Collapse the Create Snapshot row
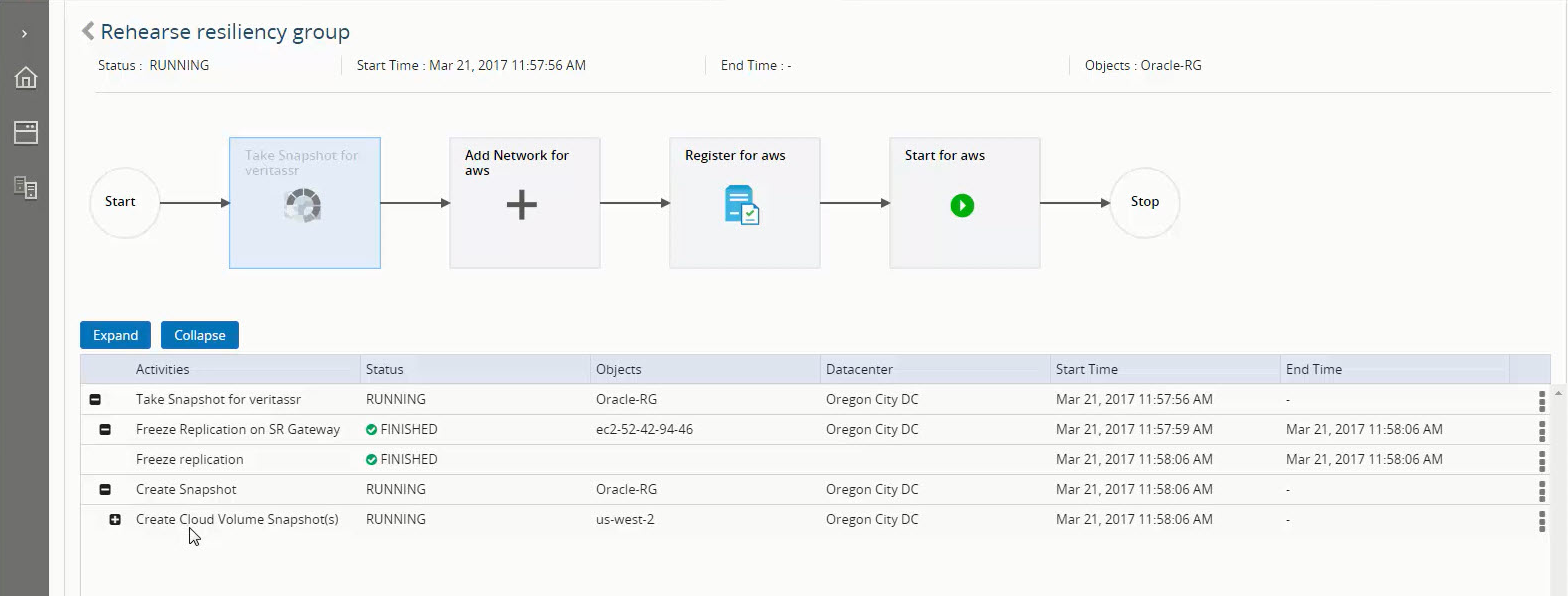Image resolution: width=1568 pixels, height=596 pixels. pos(105,490)
